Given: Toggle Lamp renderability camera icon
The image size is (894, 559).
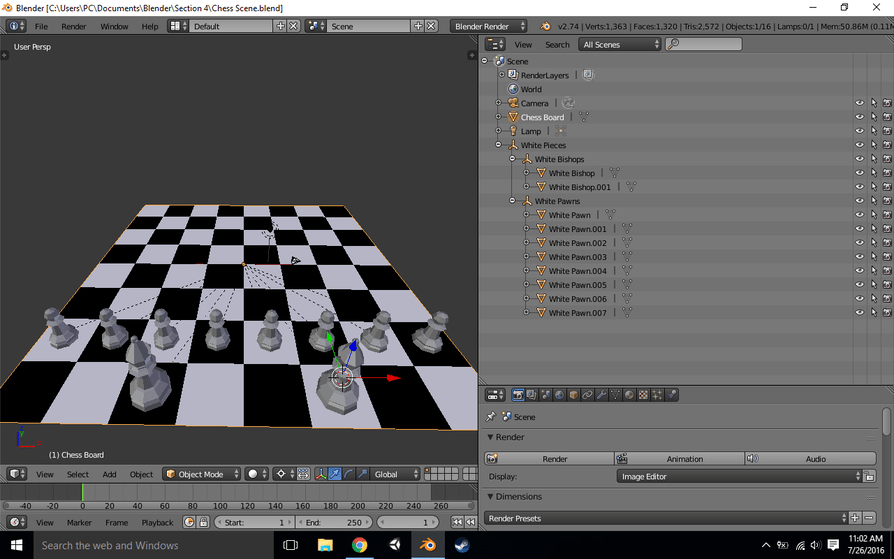Looking at the screenshot, I should [886, 131].
